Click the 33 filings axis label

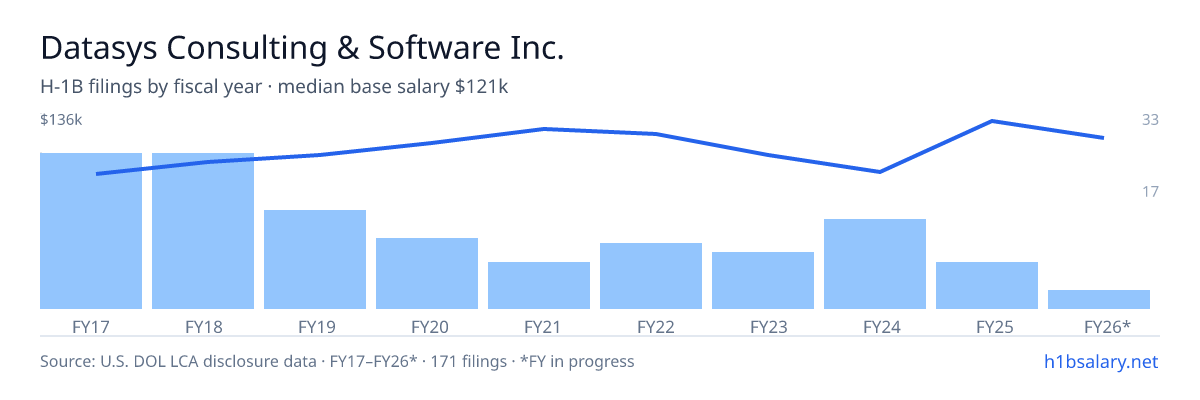tap(1150, 120)
